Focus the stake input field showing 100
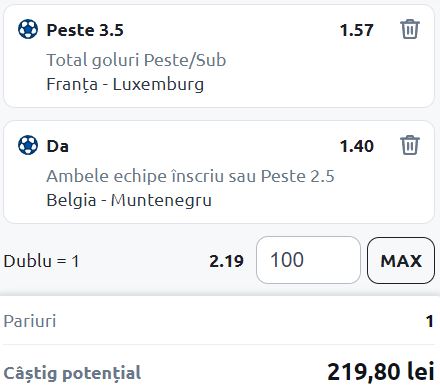The height and width of the screenshot is (390, 440). click(x=308, y=260)
